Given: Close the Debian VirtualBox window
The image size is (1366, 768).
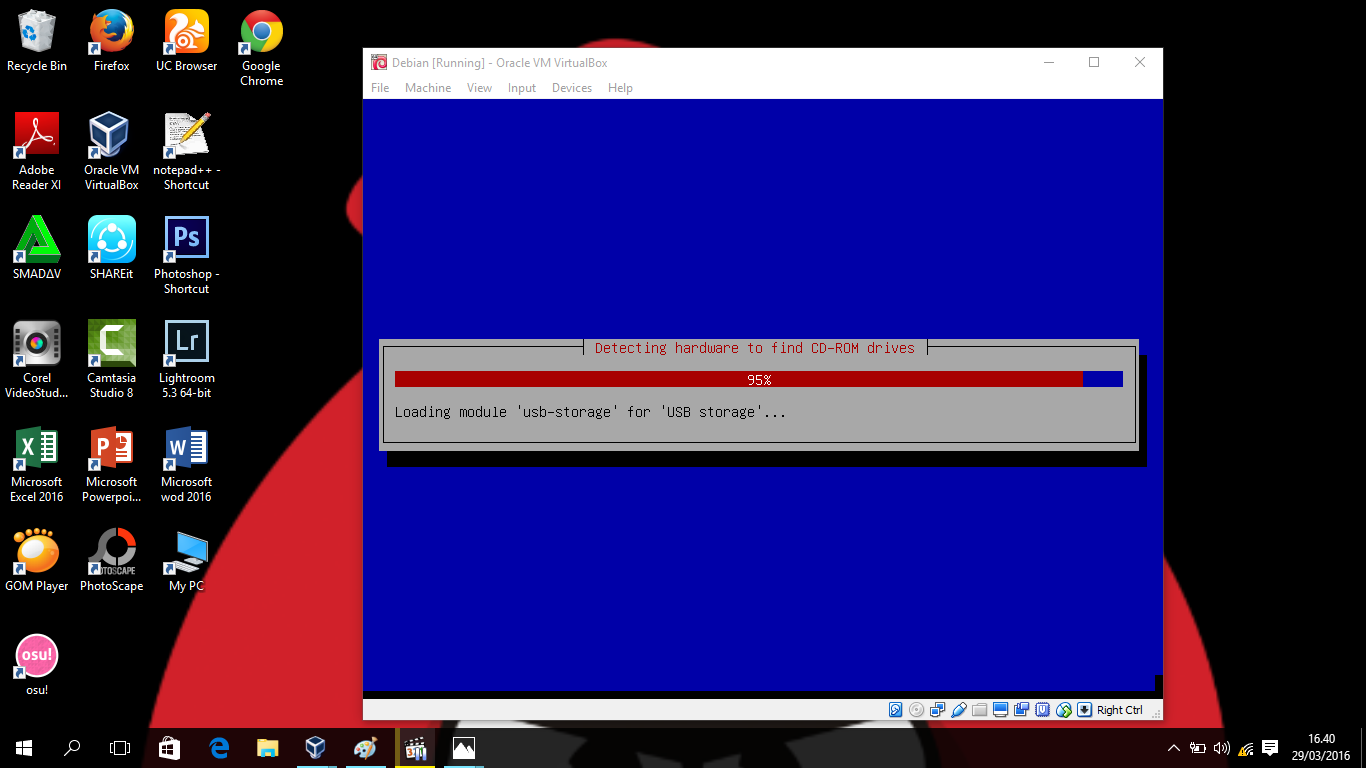Looking at the screenshot, I should 1140,62.
